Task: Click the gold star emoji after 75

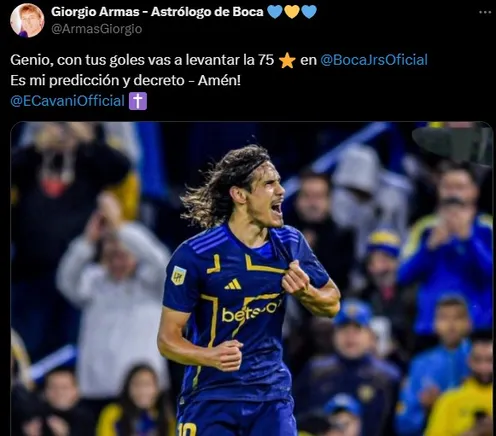Action: coord(287,61)
